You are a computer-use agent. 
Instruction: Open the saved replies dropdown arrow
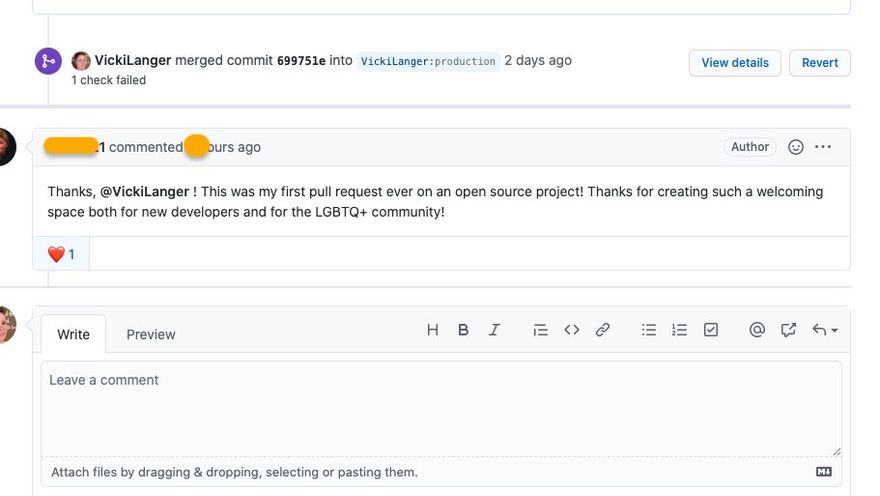(x=824, y=330)
